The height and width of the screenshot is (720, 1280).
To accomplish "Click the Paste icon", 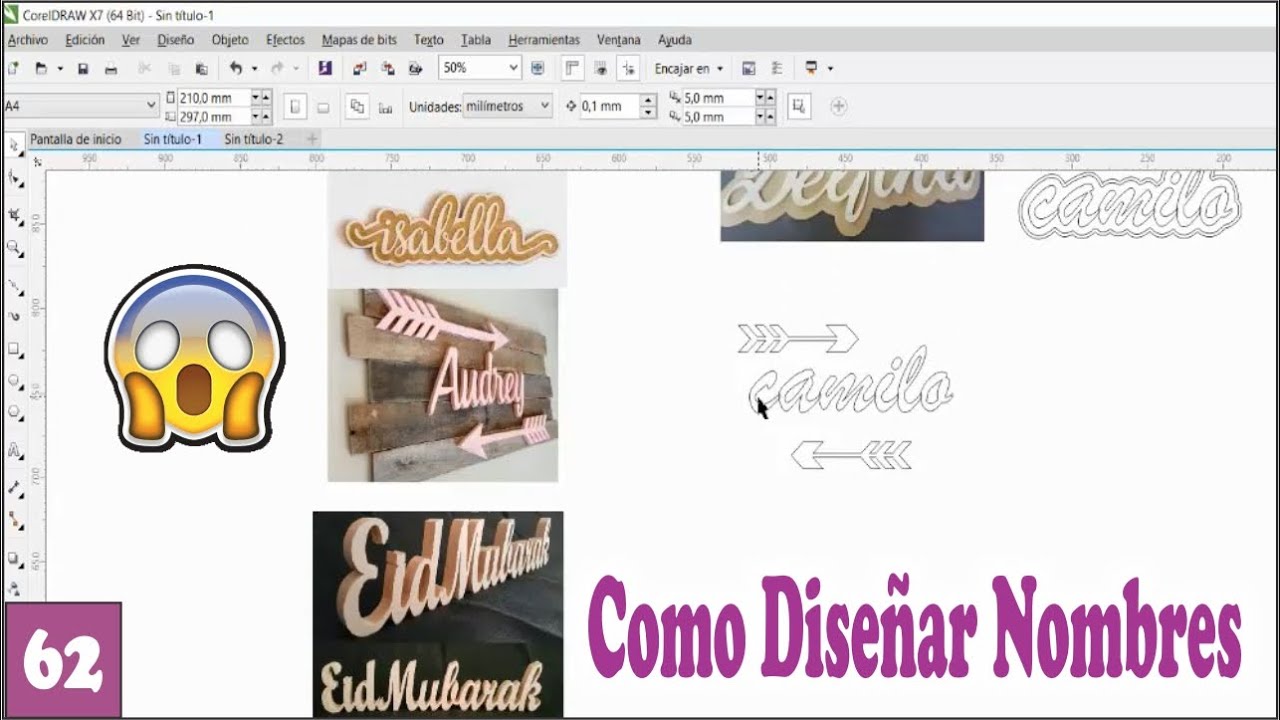I will (202, 68).
